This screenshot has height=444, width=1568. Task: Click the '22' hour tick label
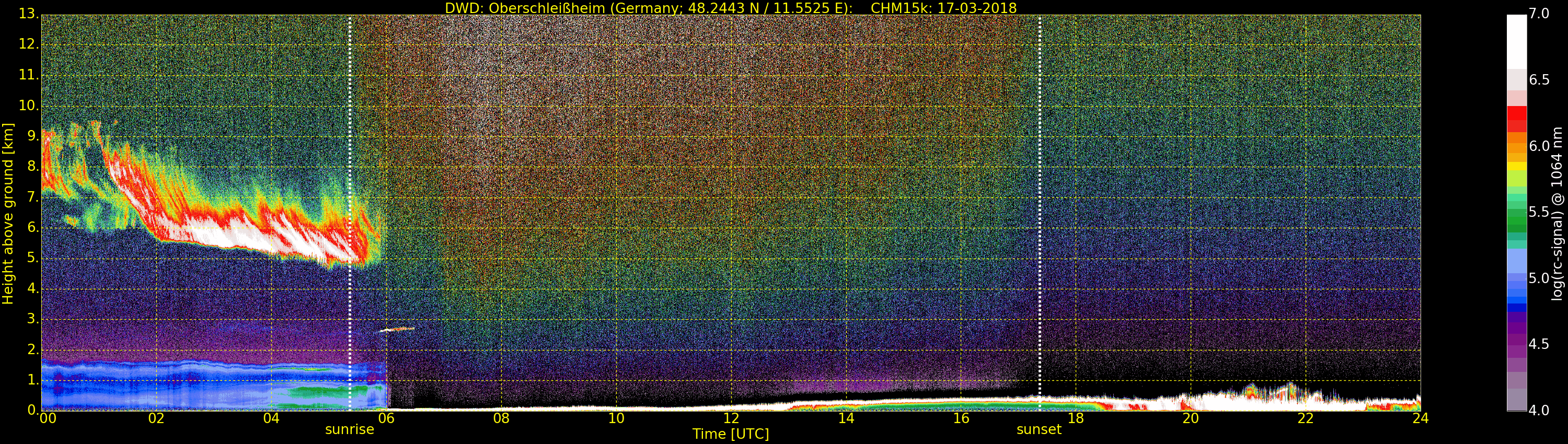(1306, 418)
